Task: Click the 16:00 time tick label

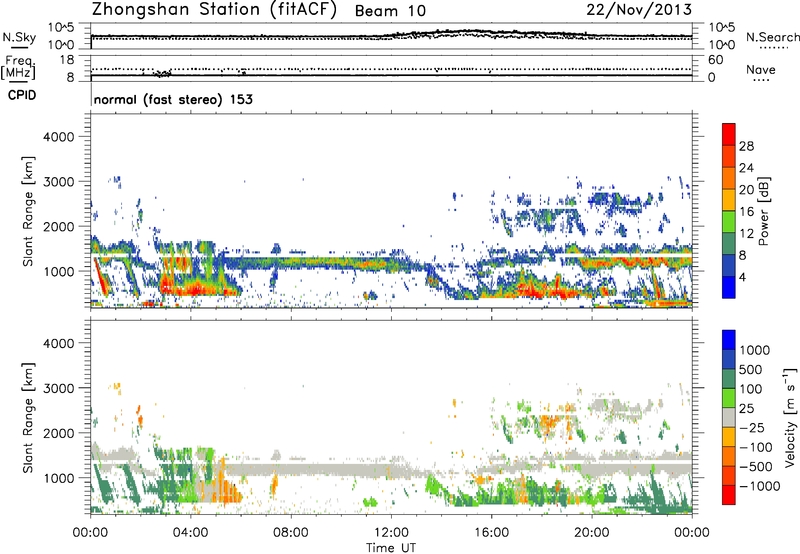Action: (491, 533)
